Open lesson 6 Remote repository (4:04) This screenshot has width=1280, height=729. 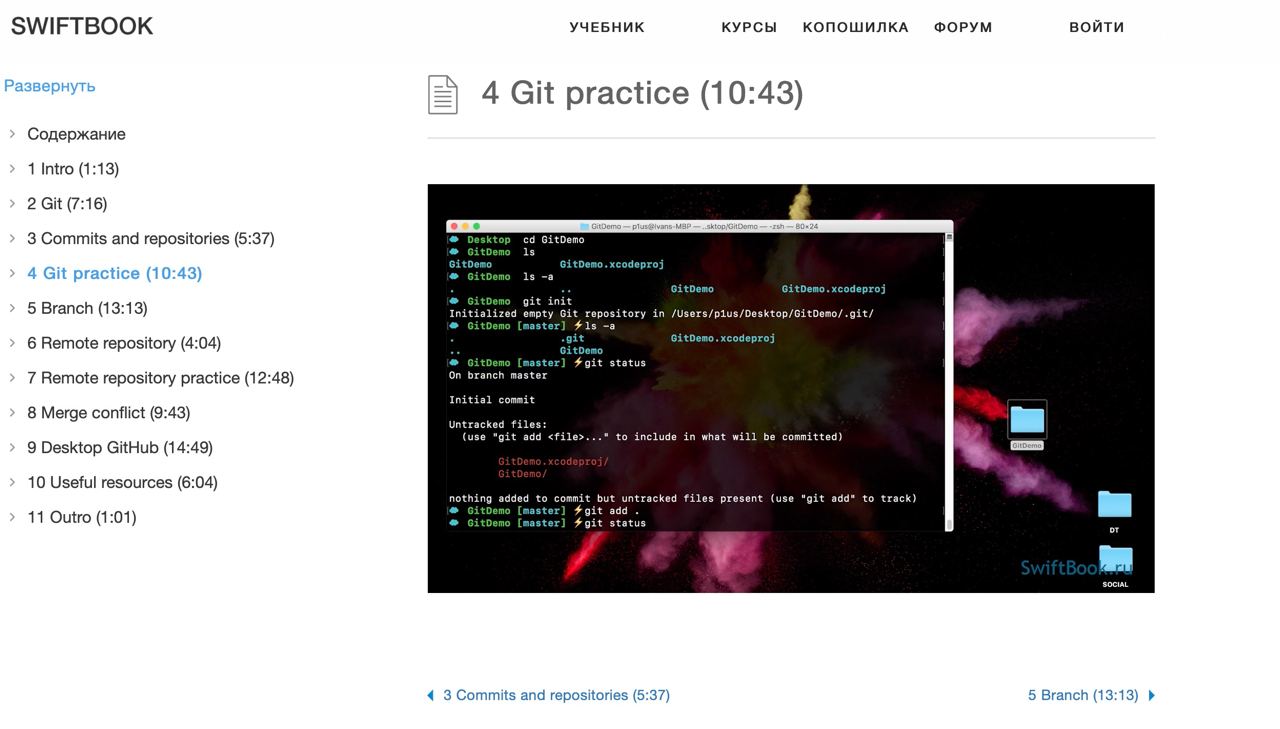(124, 343)
